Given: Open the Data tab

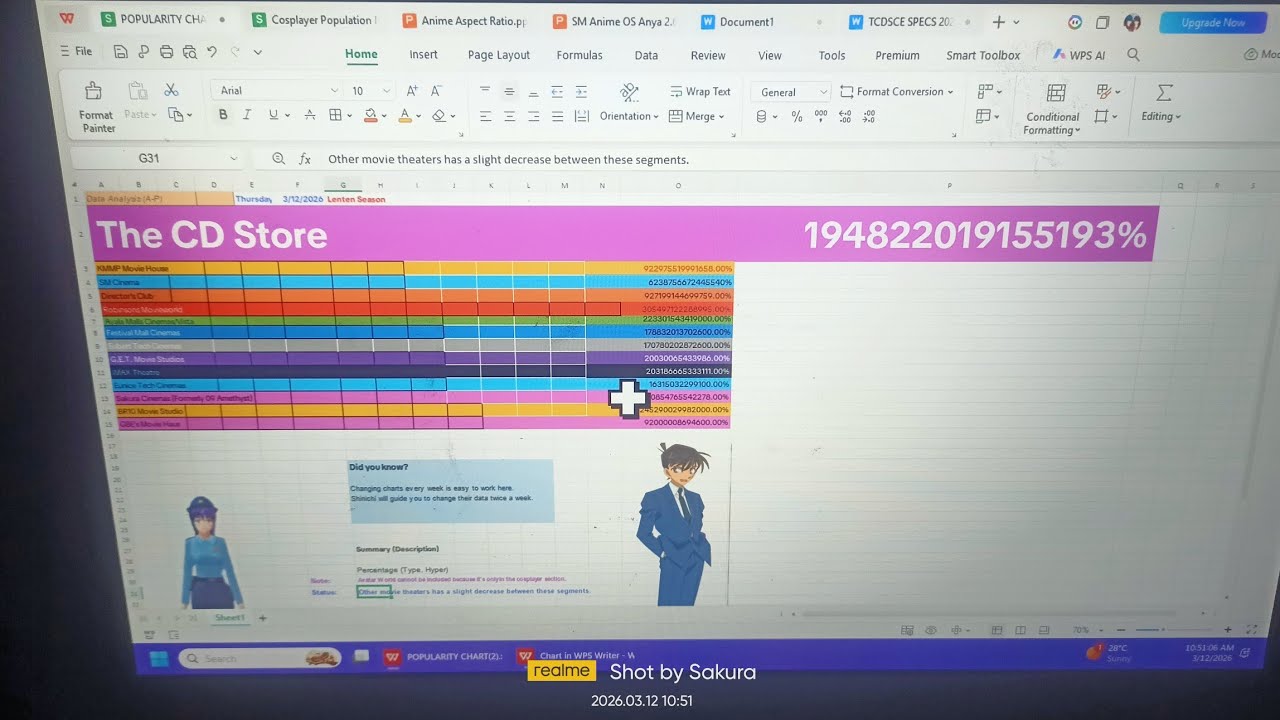Looking at the screenshot, I should coord(646,55).
